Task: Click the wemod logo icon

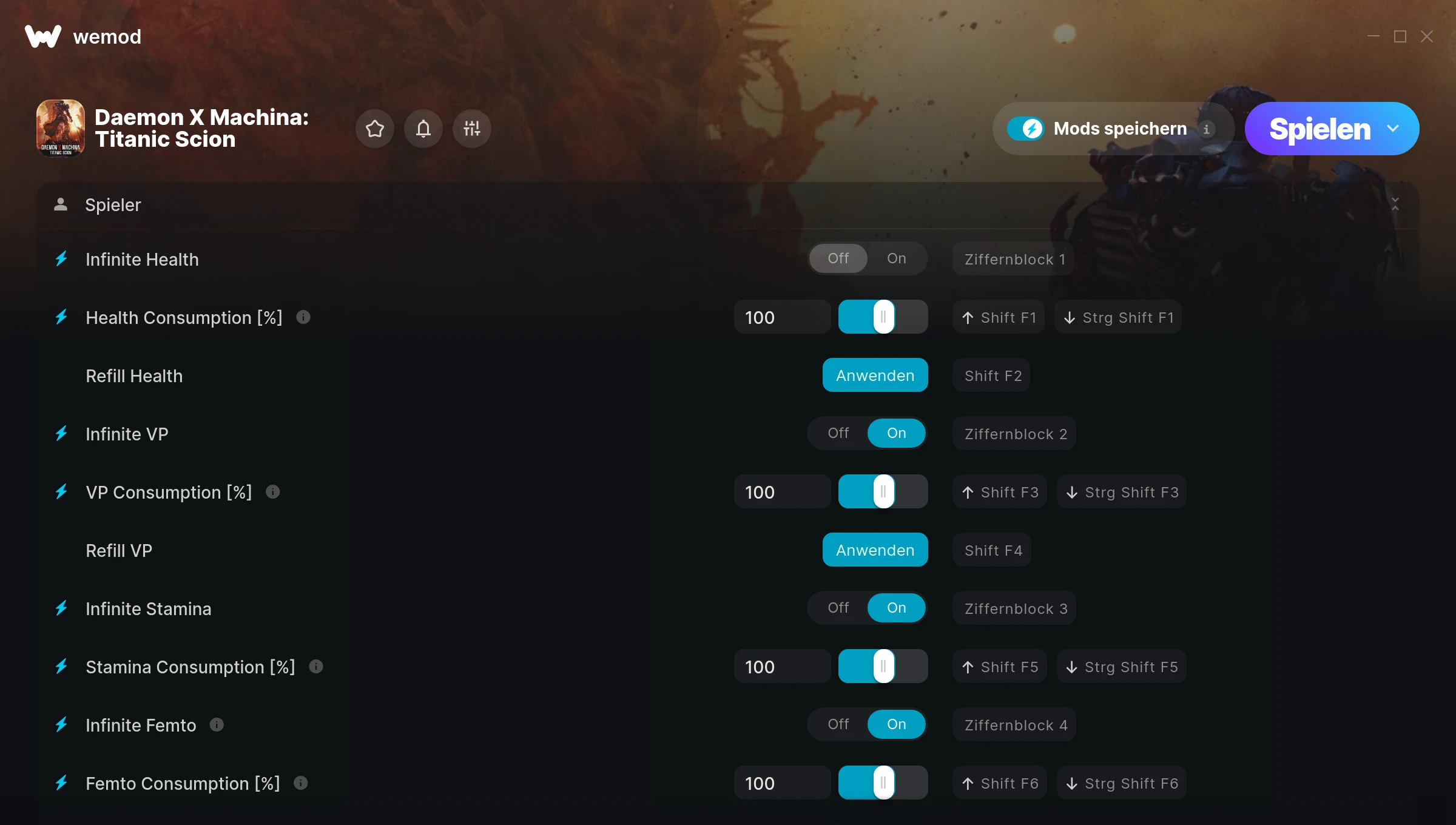Action: pos(43,36)
